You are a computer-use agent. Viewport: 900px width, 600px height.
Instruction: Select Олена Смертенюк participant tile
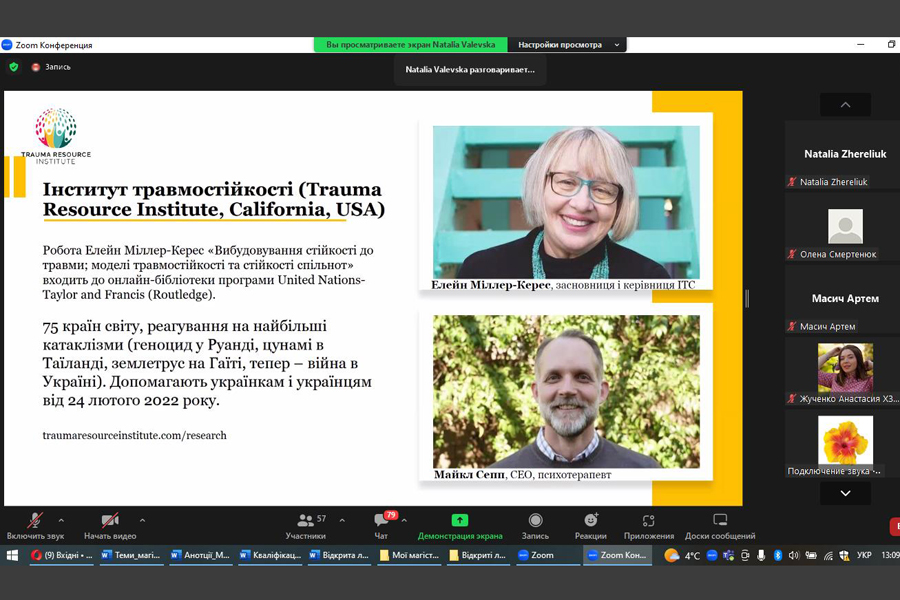click(x=844, y=227)
